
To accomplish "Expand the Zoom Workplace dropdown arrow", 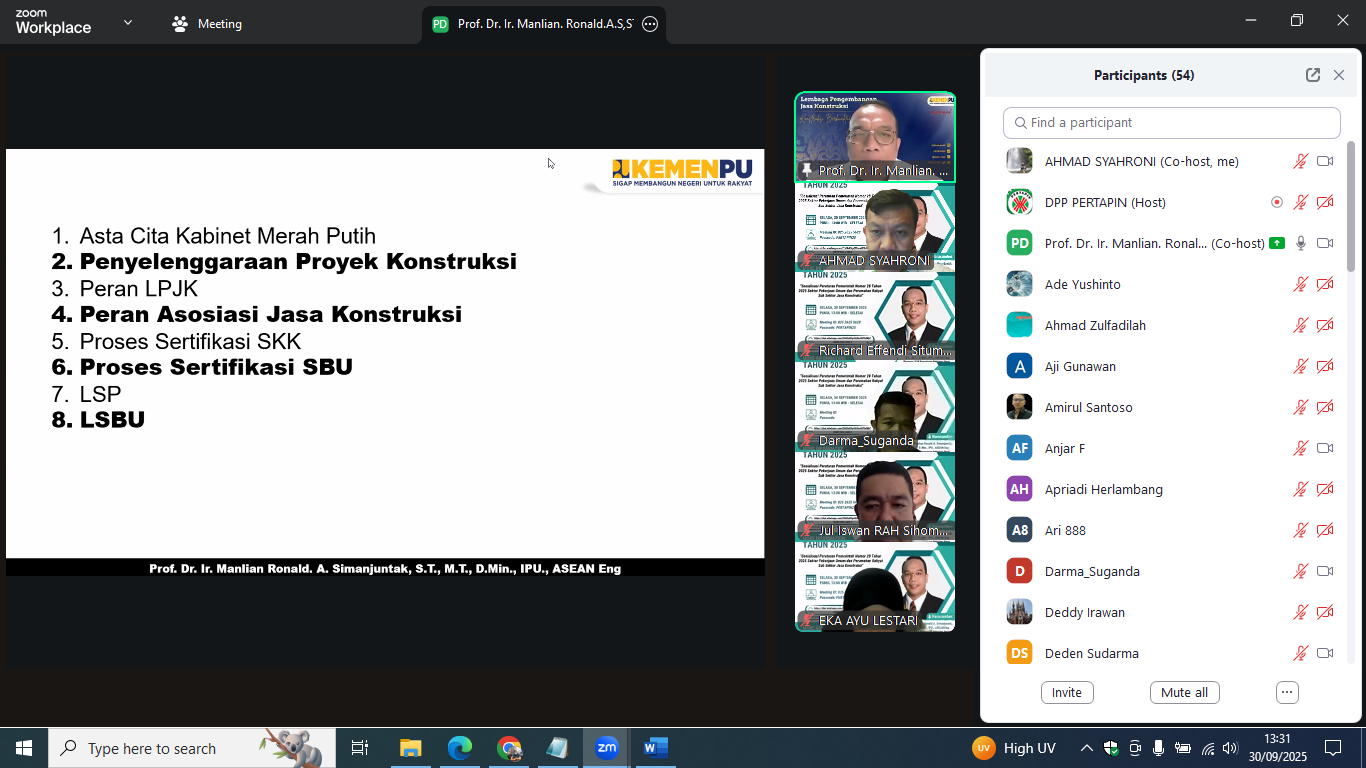I will (x=128, y=23).
